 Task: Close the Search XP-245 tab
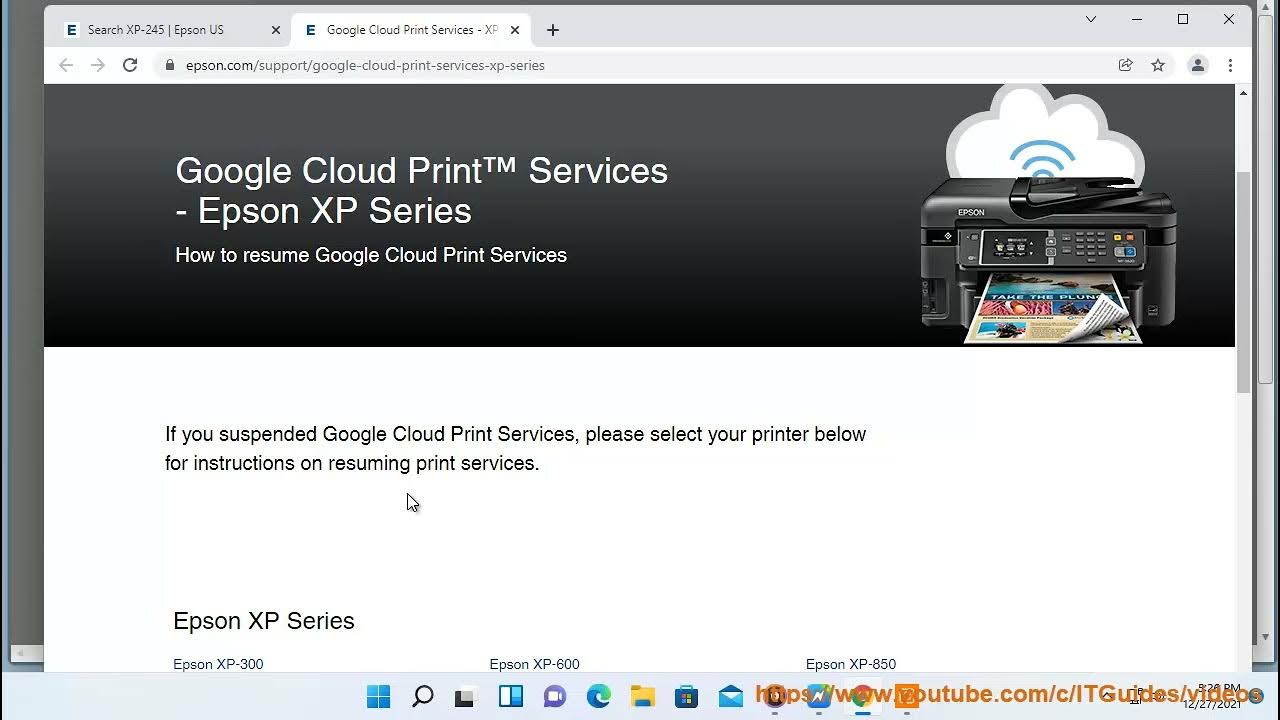coord(276,30)
